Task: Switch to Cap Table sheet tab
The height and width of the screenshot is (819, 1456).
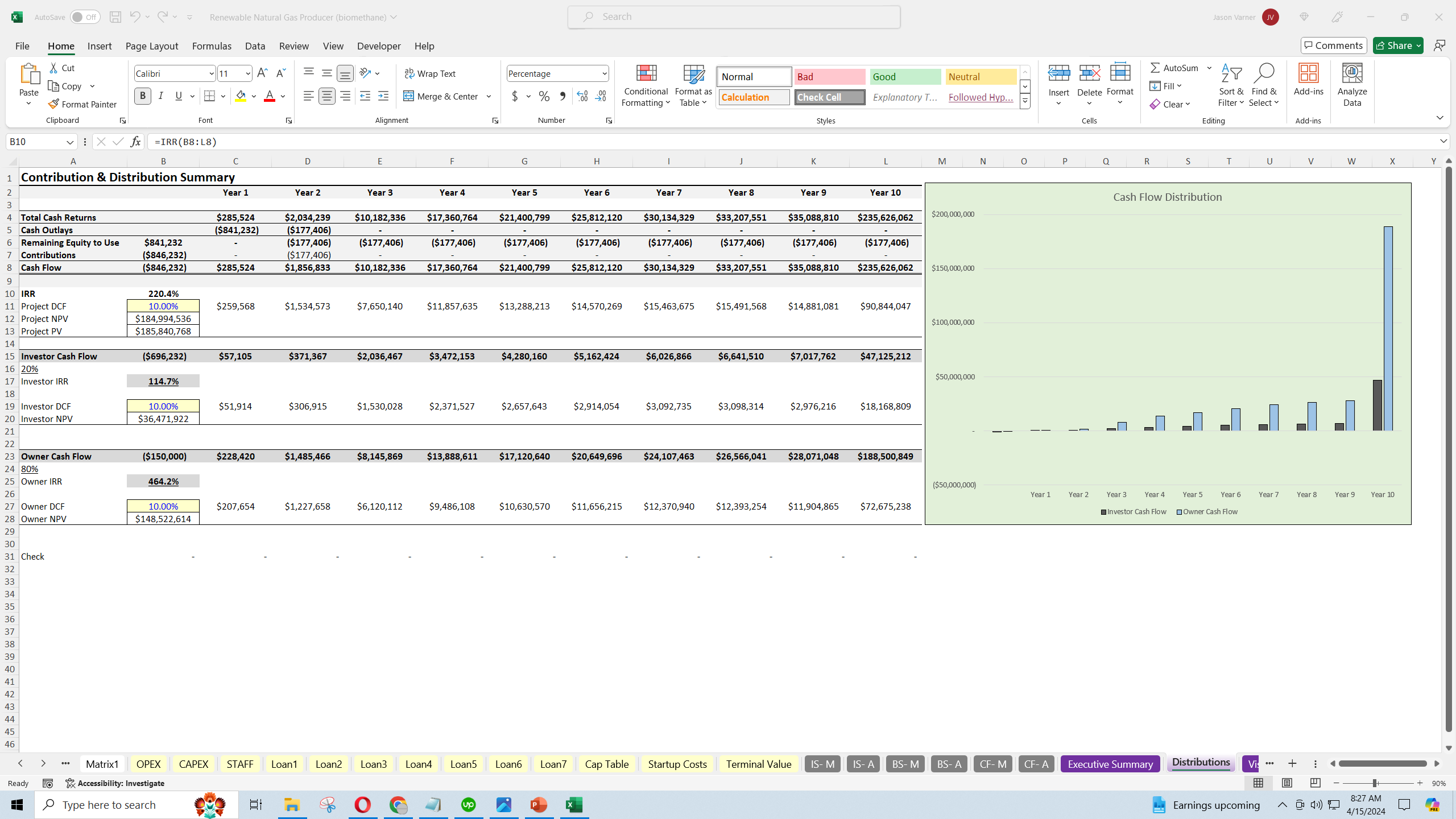Action: [x=606, y=764]
